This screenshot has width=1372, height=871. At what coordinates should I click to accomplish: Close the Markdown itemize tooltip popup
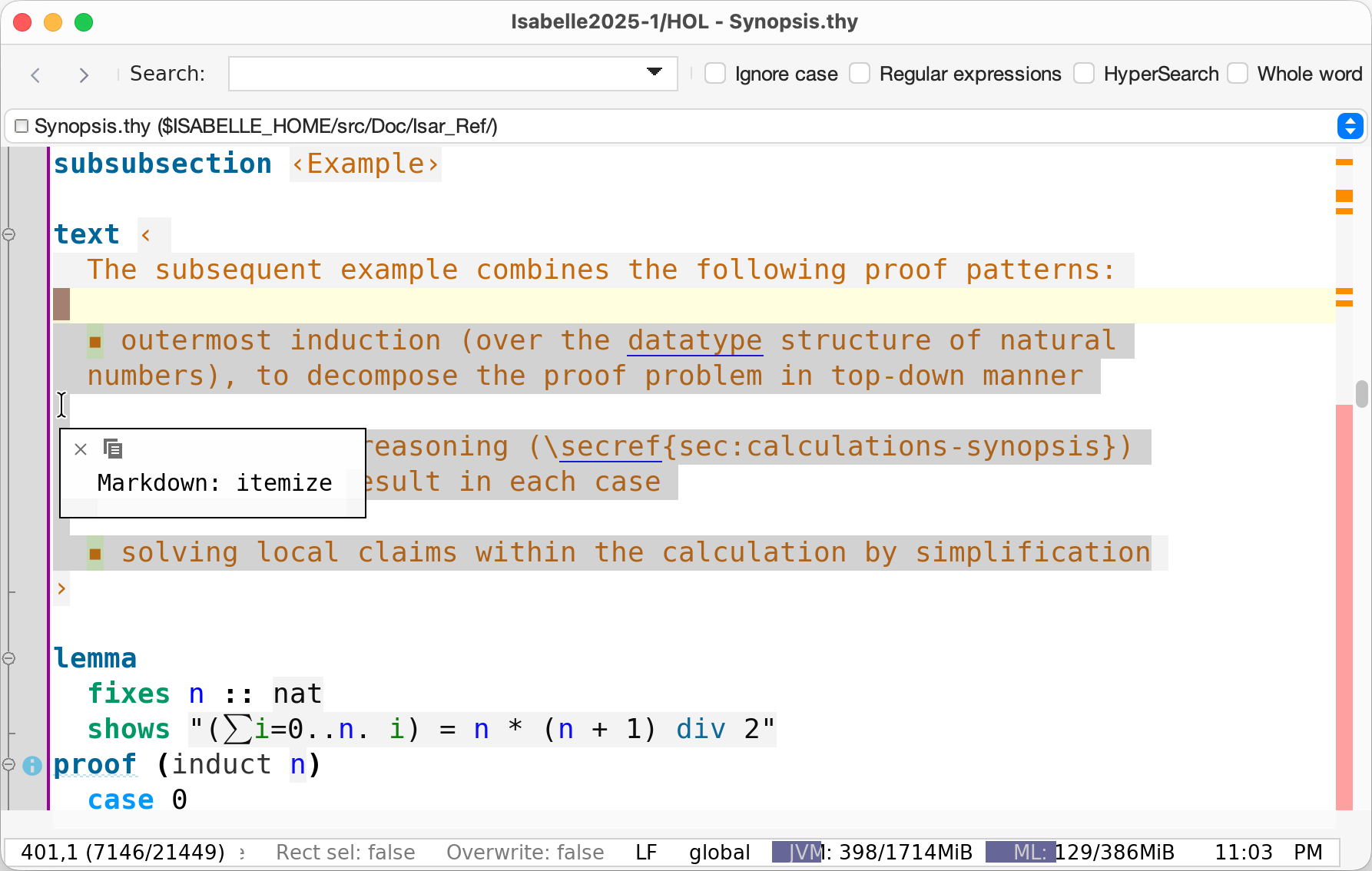pos(81,449)
